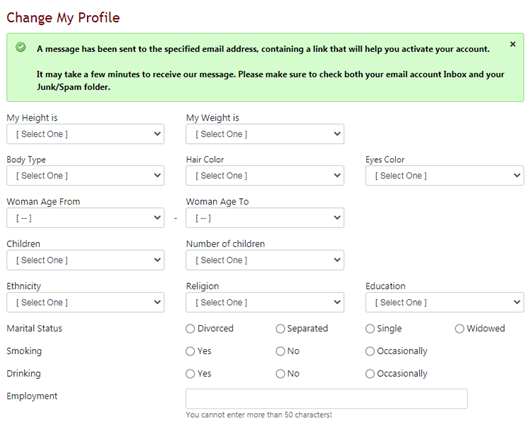Set Smoking to No
The width and height of the screenshot is (528, 429).
point(280,351)
